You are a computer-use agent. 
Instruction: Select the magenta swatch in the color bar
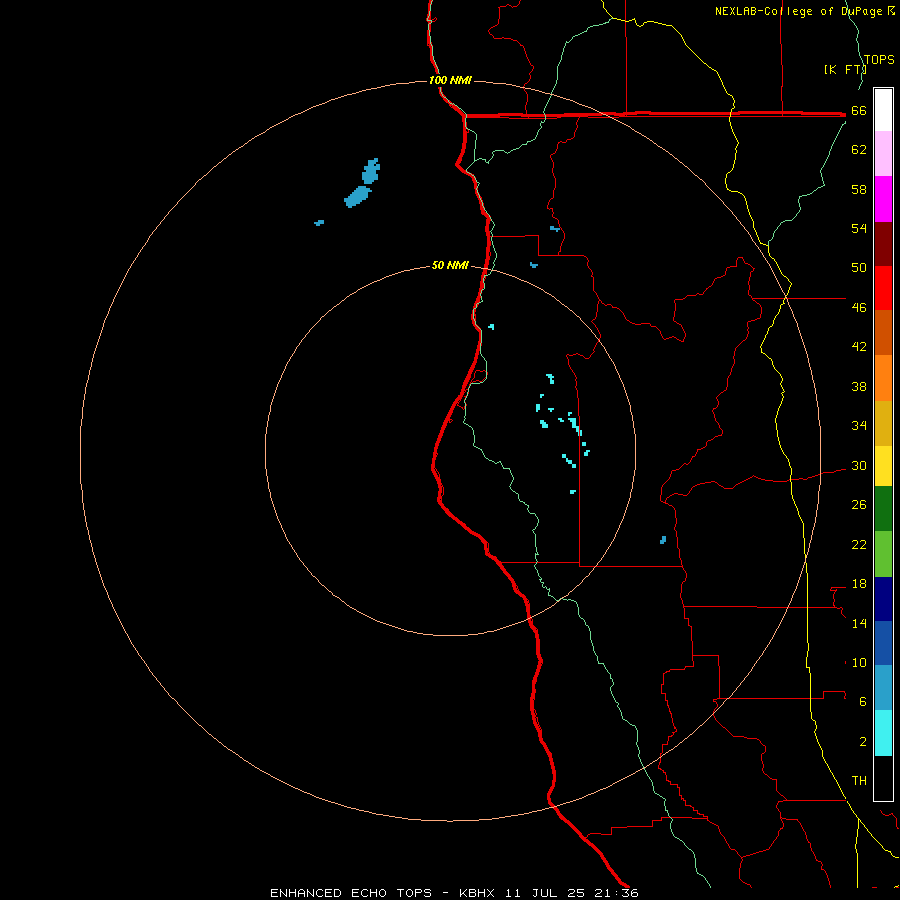click(x=883, y=199)
